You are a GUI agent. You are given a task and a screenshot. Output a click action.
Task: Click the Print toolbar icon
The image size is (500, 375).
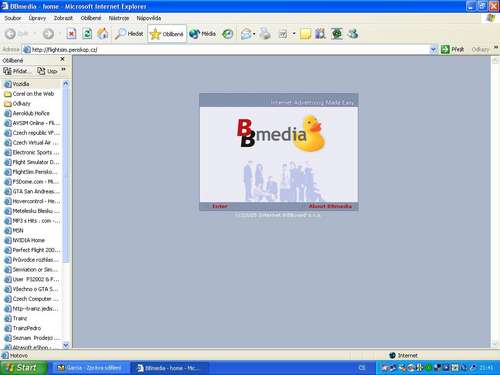click(265, 34)
